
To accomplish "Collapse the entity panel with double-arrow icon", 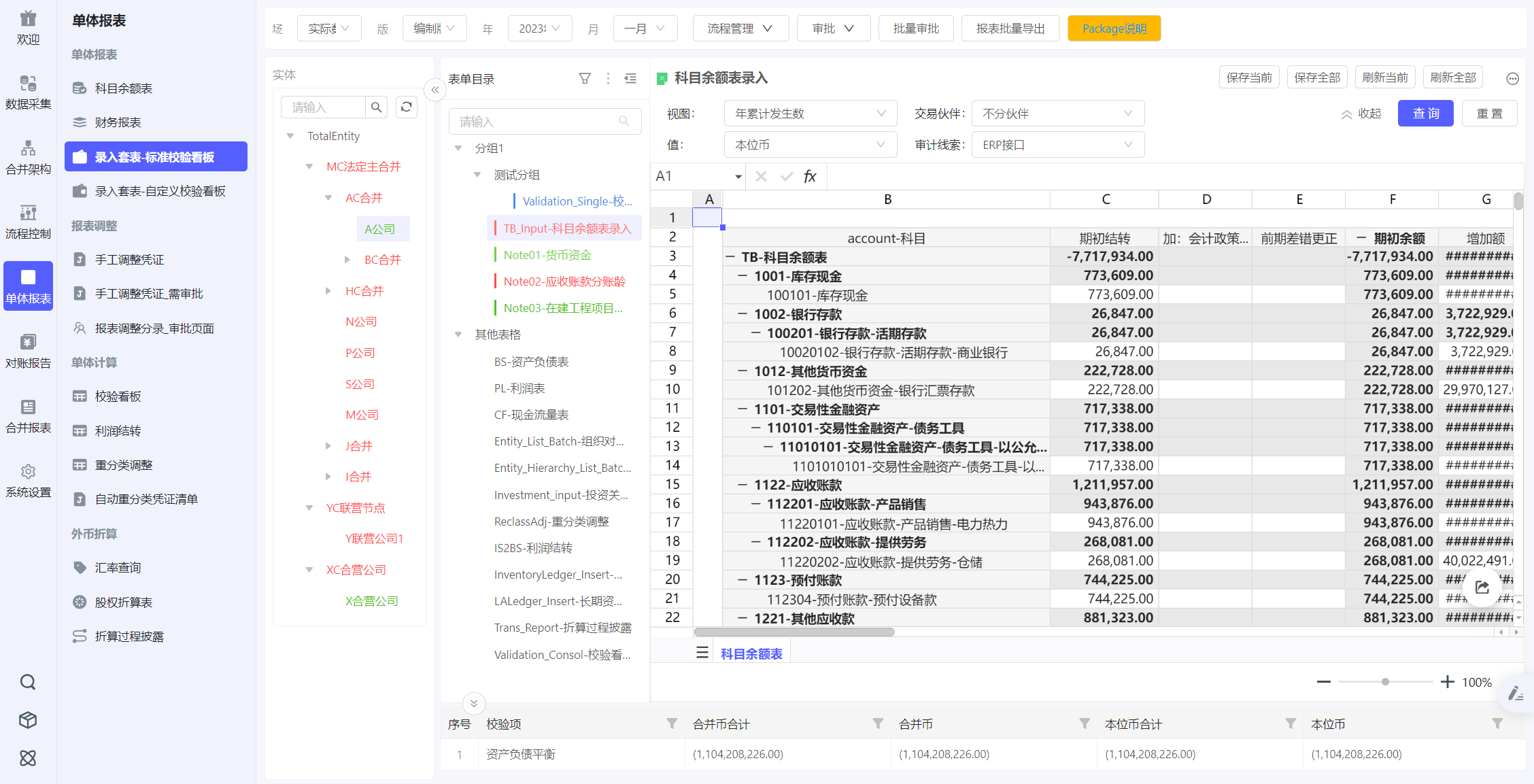I will [x=435, y=90].
